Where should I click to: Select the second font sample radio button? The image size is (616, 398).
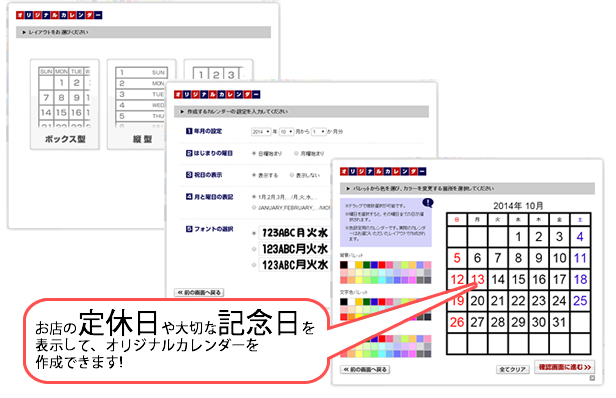click(x=254, y=249)
